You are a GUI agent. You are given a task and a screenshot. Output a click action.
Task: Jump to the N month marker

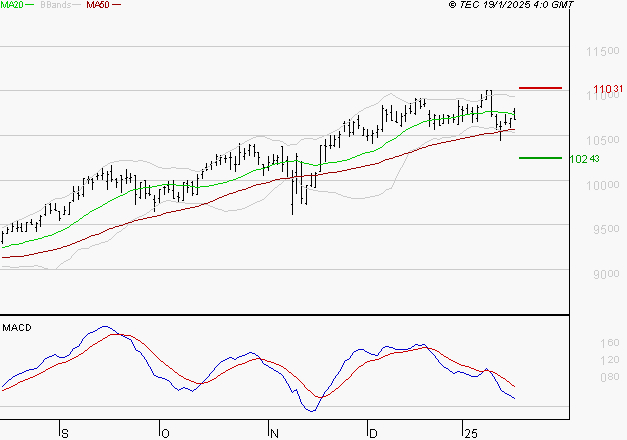coord(273,433)
